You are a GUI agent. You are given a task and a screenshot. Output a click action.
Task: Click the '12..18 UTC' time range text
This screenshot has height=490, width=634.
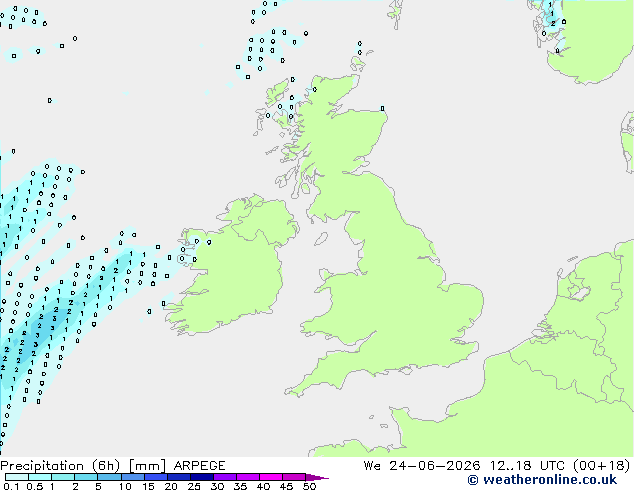(526, 466)
